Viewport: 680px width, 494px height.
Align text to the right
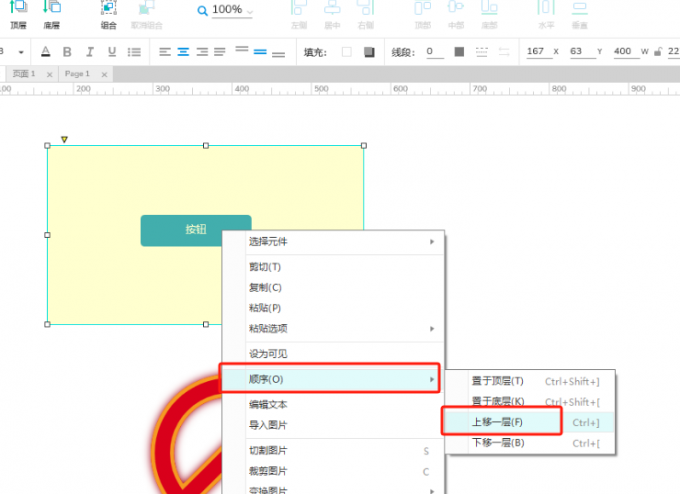203,51
